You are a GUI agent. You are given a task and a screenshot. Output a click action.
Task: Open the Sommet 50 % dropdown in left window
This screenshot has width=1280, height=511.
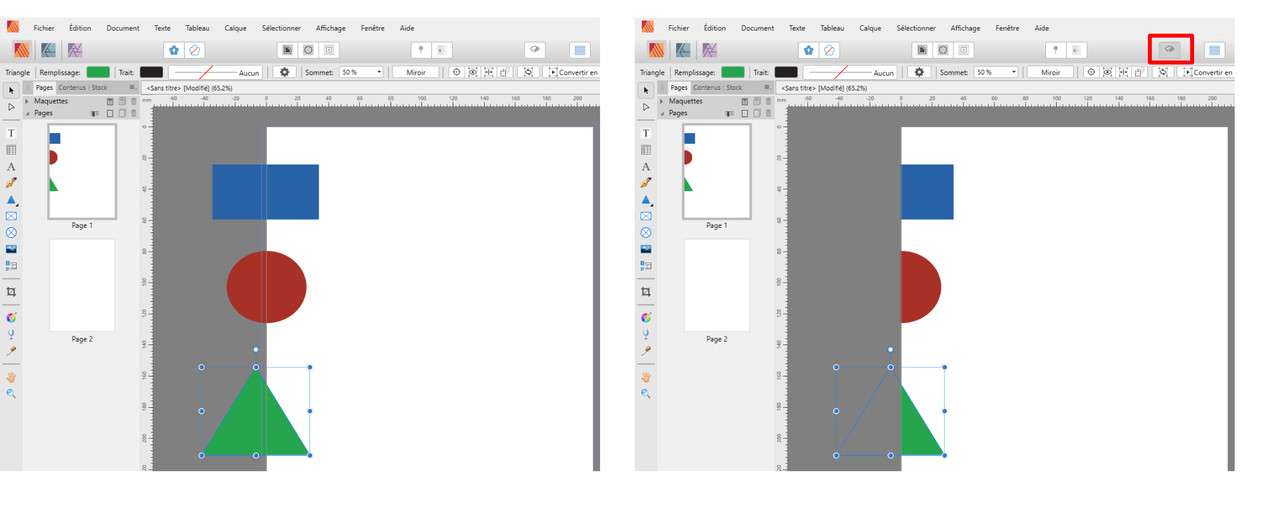(x=362, y=72)
